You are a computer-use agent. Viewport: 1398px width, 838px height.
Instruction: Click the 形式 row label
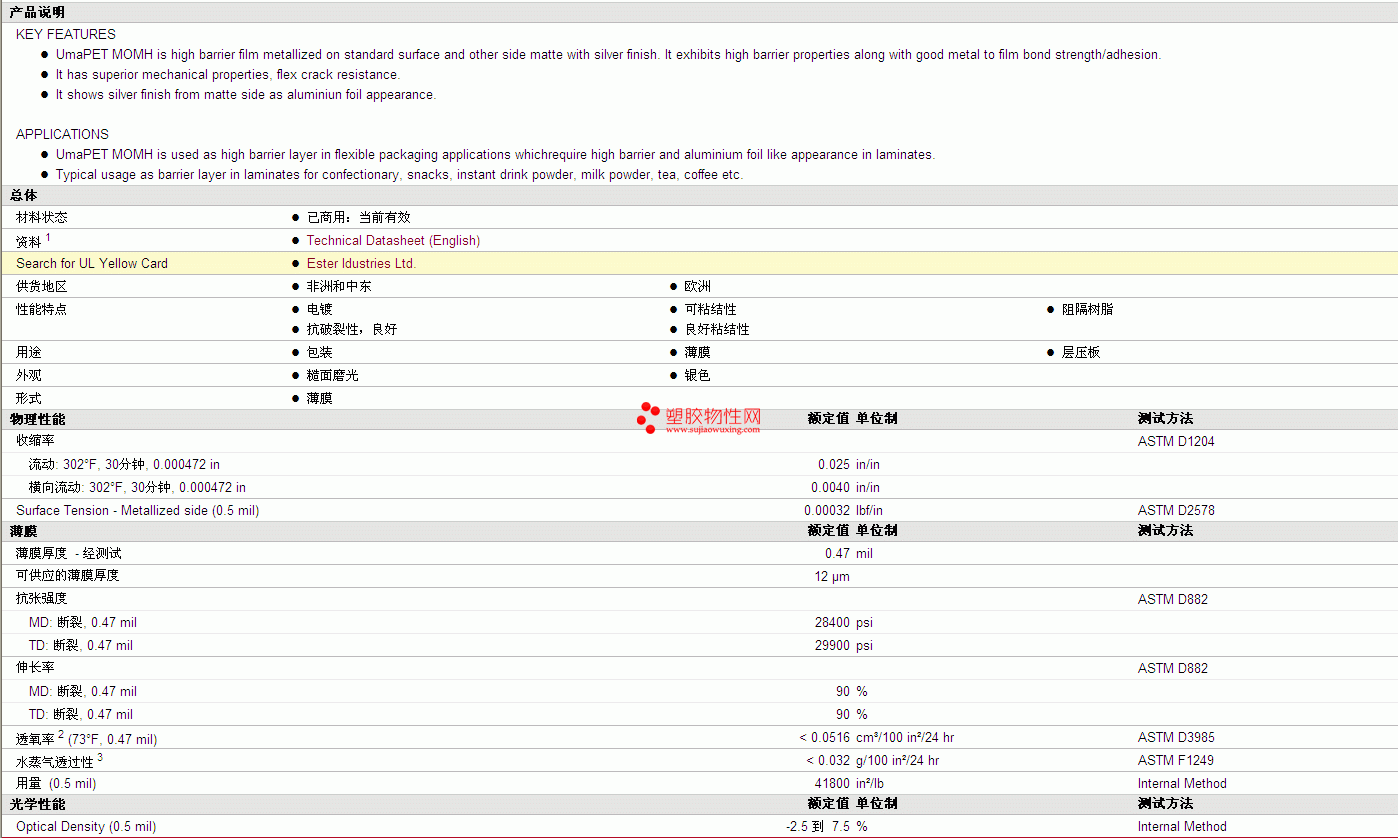tap(29, 399)
